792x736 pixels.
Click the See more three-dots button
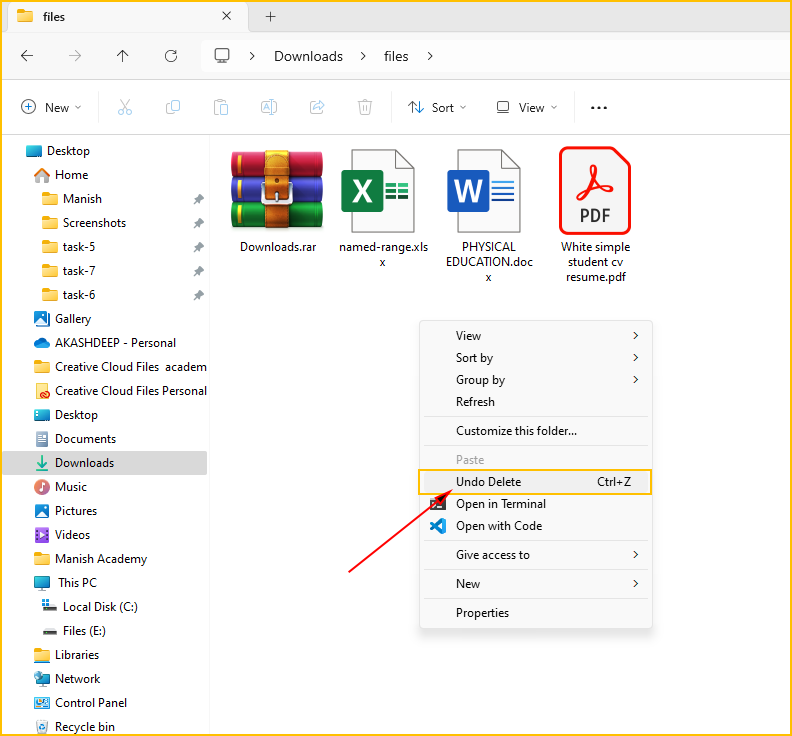coord(599,107)
